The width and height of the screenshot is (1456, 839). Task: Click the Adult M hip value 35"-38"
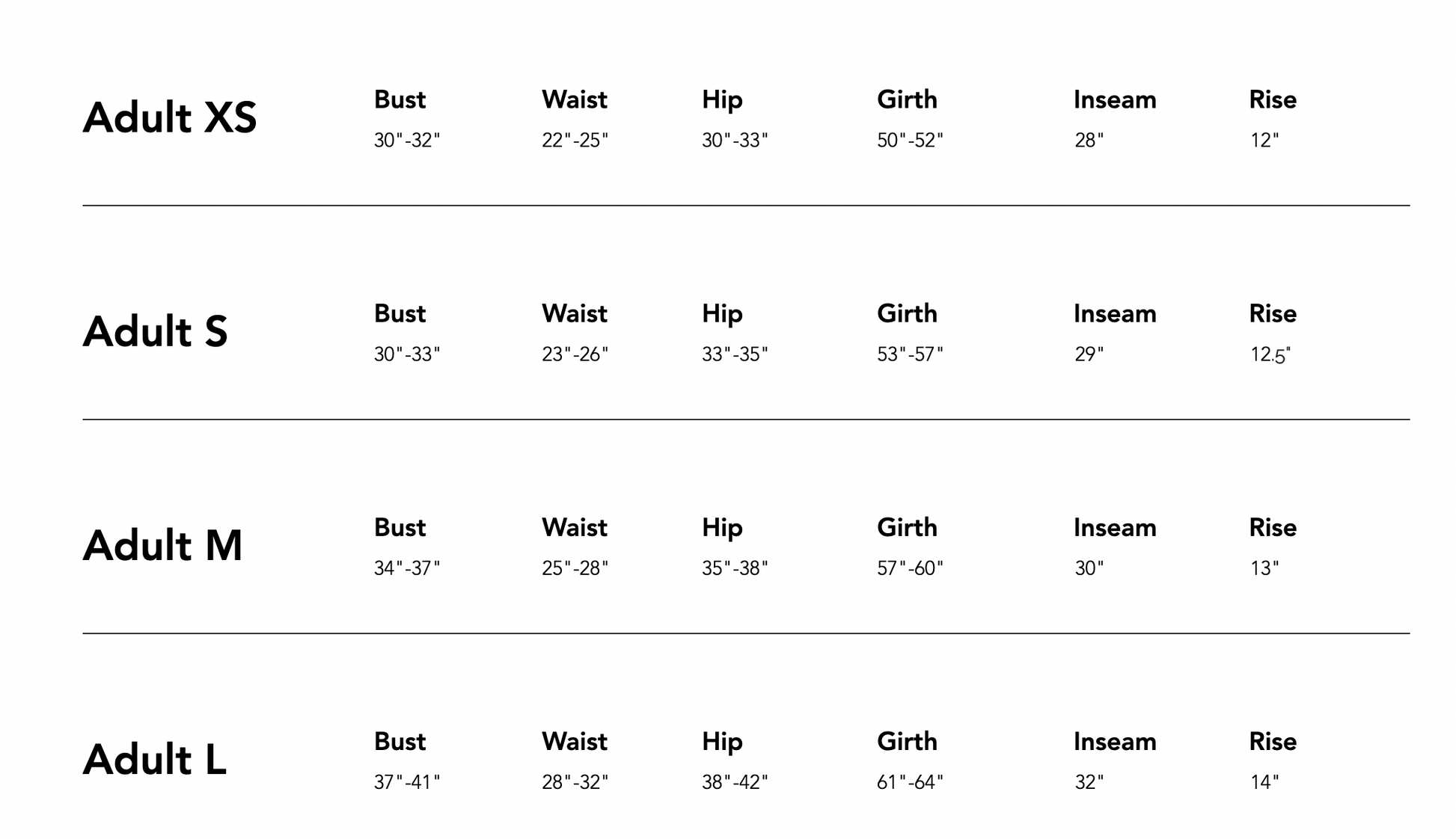click(735, 568)
